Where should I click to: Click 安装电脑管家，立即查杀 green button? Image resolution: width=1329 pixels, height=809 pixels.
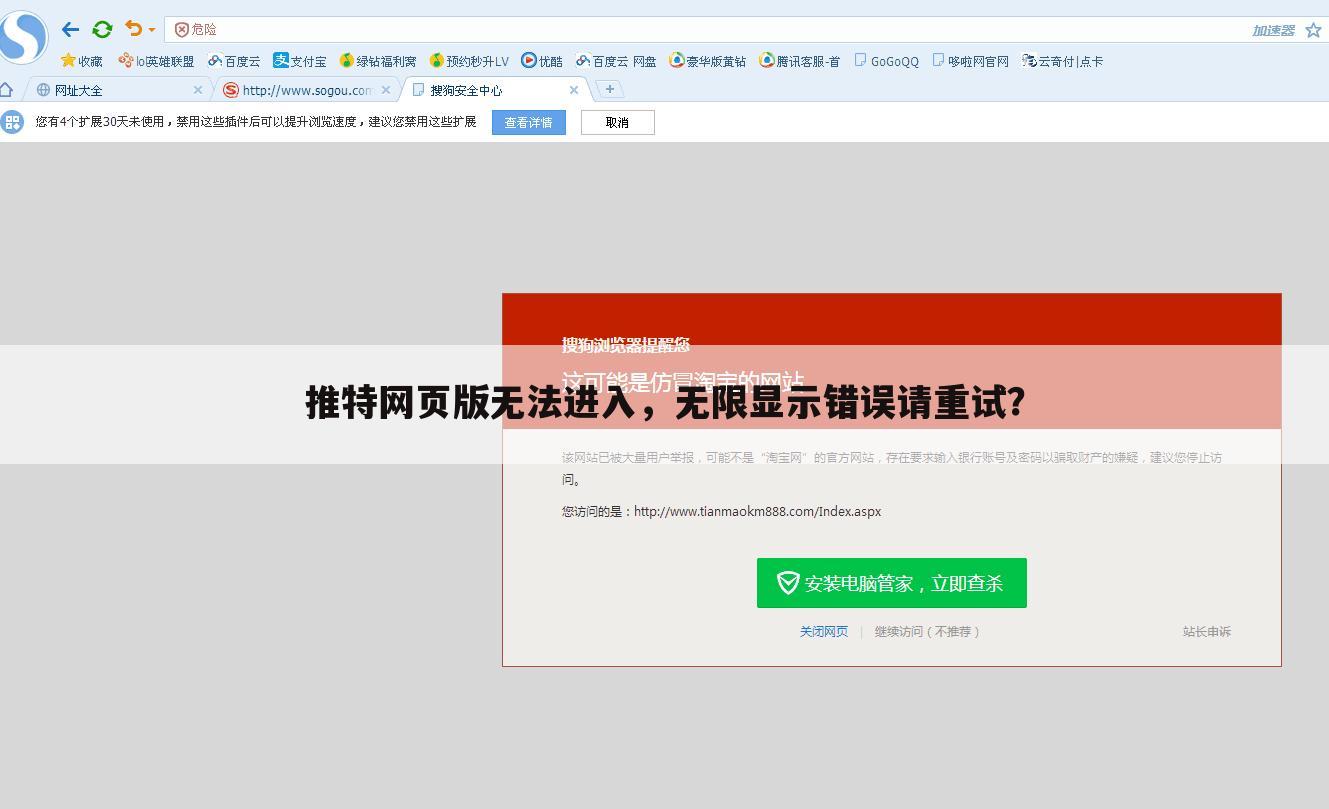892,583
